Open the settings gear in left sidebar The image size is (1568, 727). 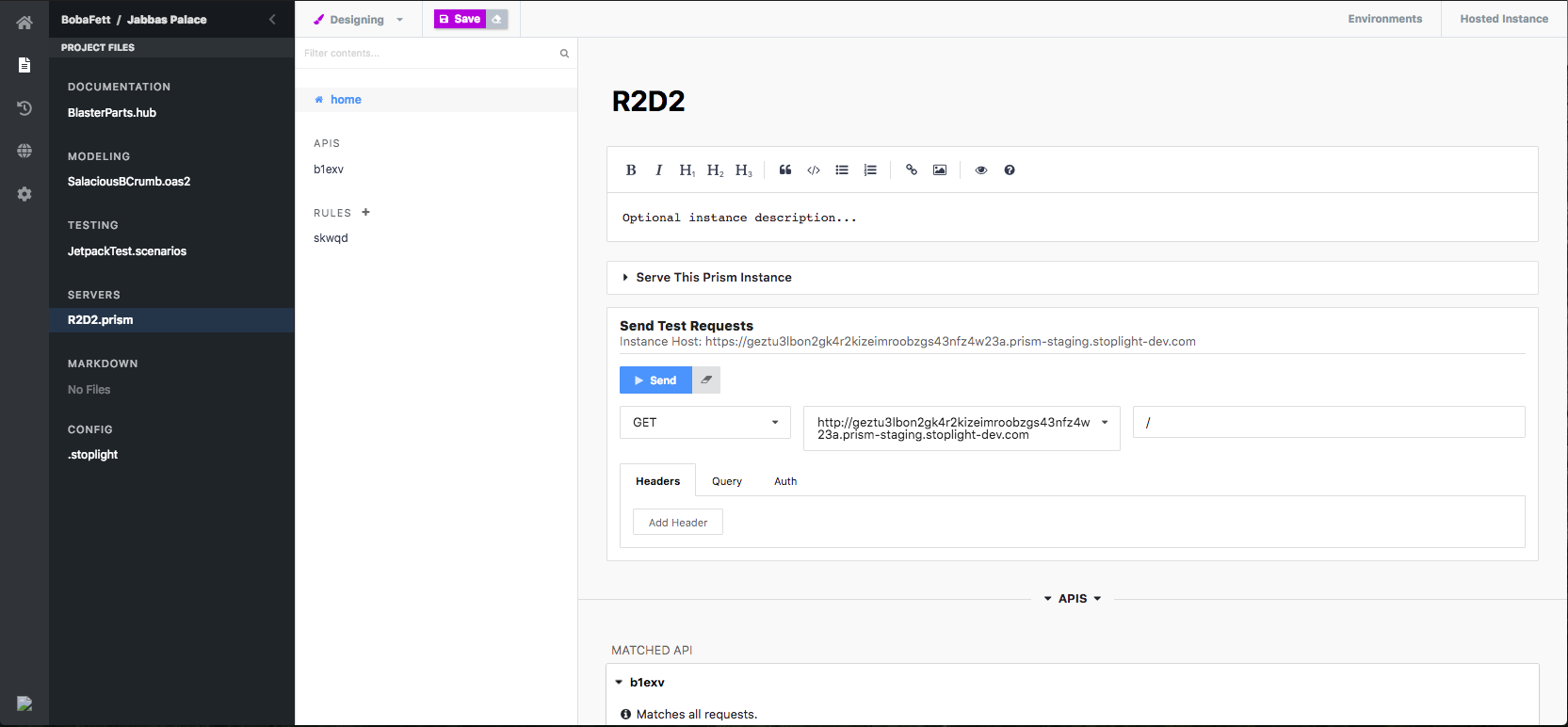24,194
